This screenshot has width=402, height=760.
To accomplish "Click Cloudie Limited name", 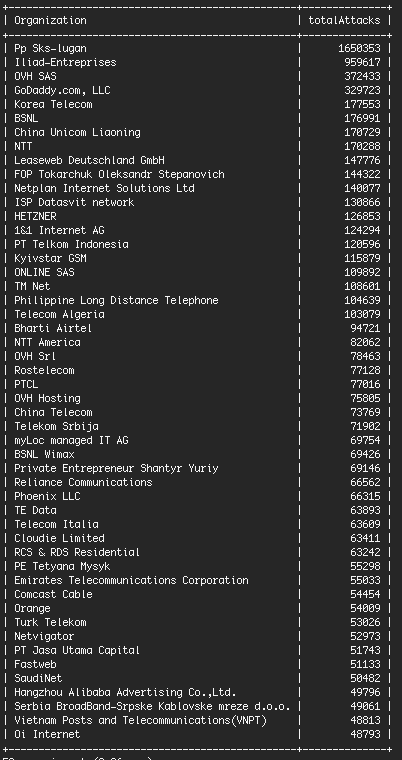I will click(x=59, y=538).
